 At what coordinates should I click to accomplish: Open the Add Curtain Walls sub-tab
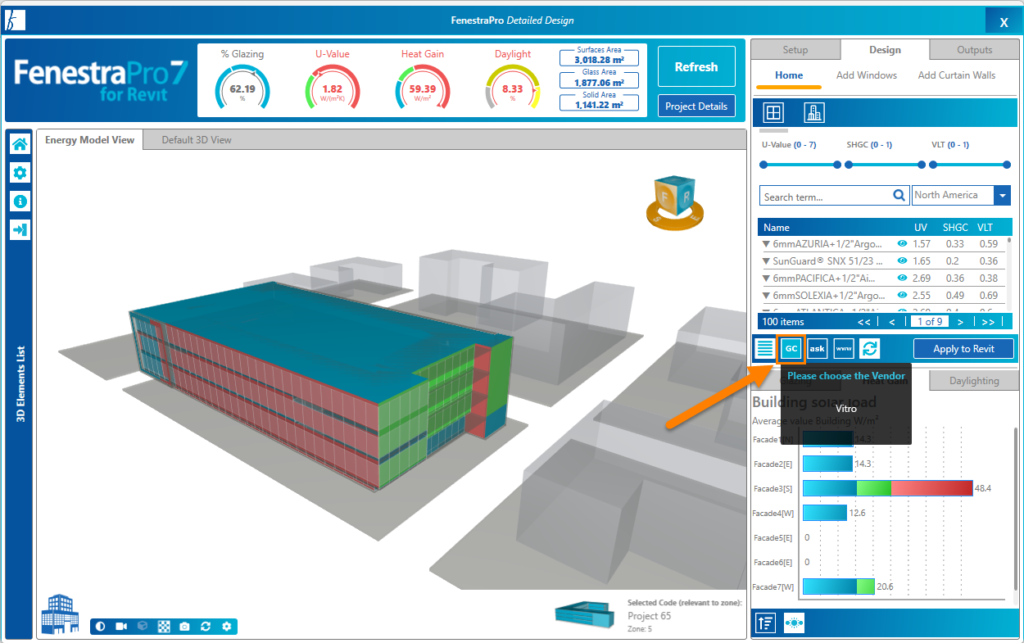point(957,75)
